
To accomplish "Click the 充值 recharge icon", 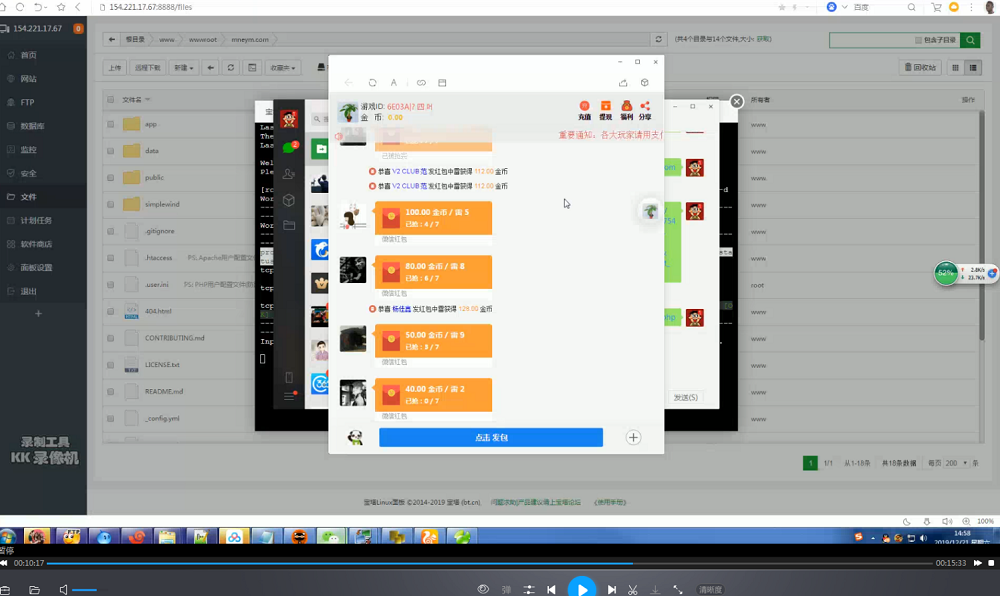I will (584, 107).
